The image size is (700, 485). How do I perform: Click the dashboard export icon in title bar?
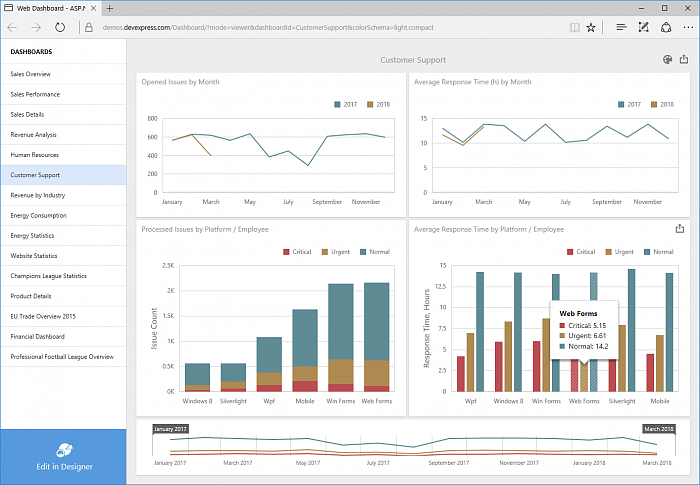click(x=682, y=60)
